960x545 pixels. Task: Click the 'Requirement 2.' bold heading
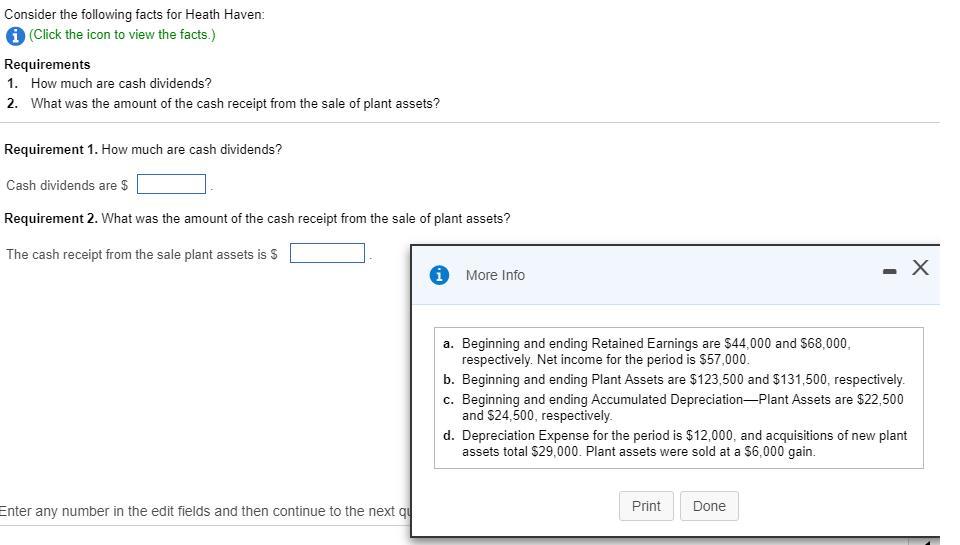(51, 219)
